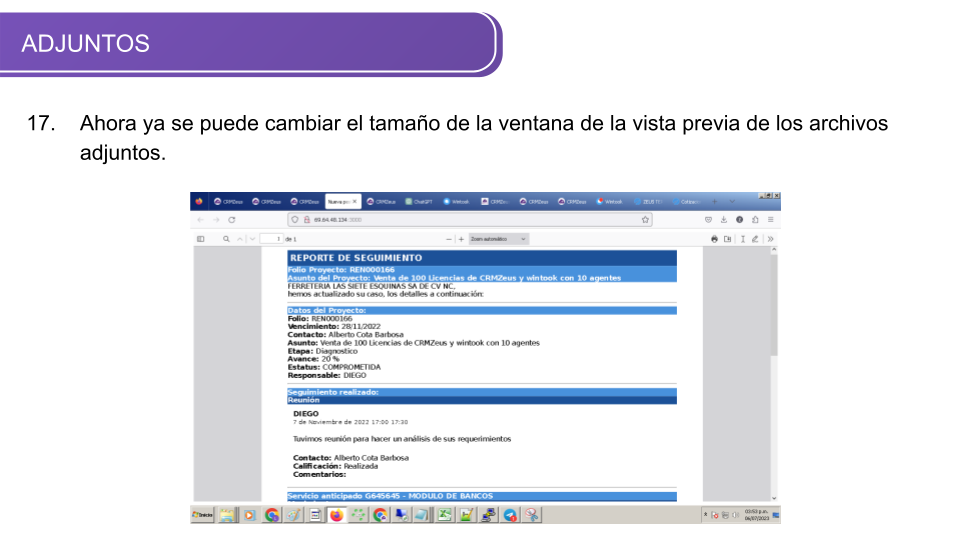Switch to the ZEUS TE tab

point(648,201)
